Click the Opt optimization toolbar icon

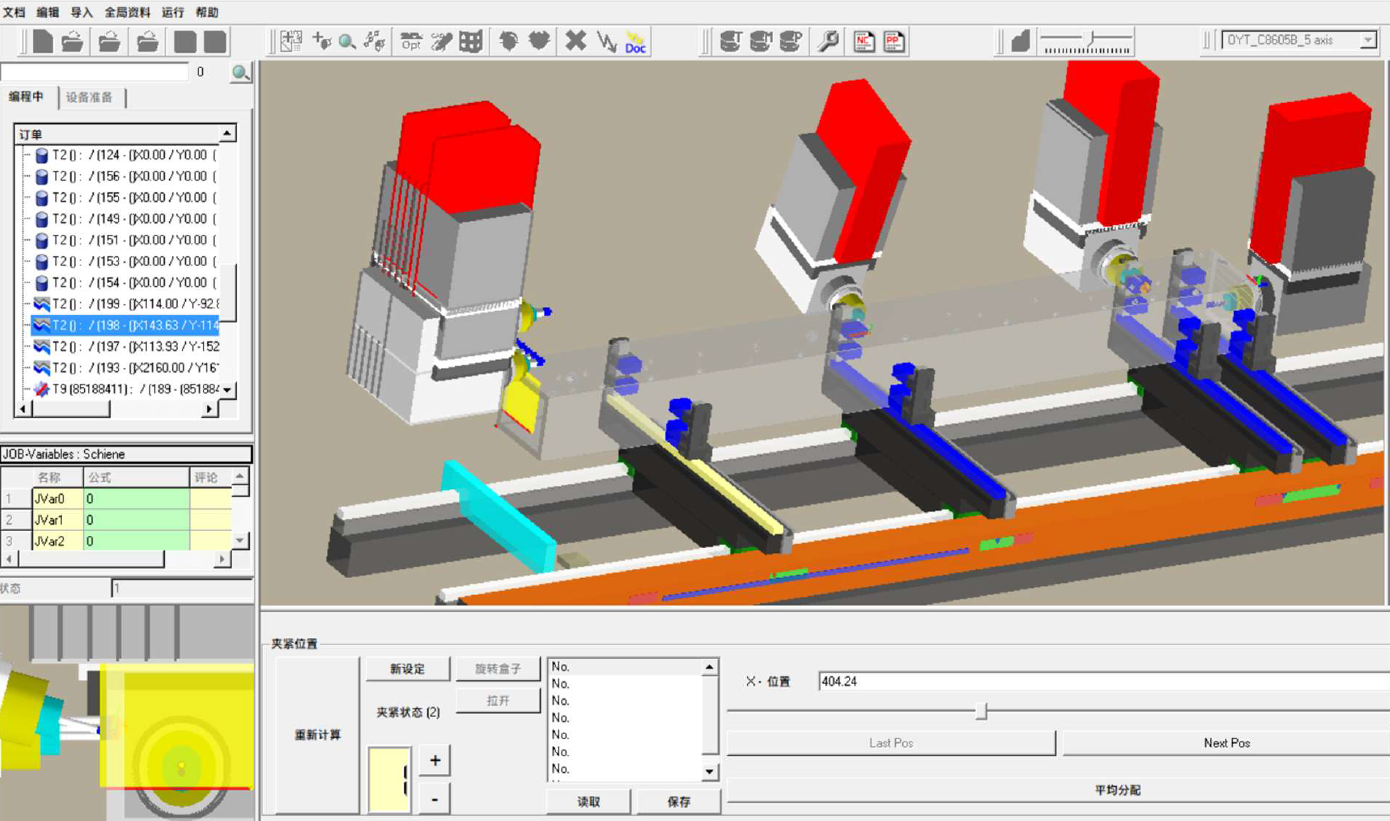pyautogui.click(x=411, y=41)
